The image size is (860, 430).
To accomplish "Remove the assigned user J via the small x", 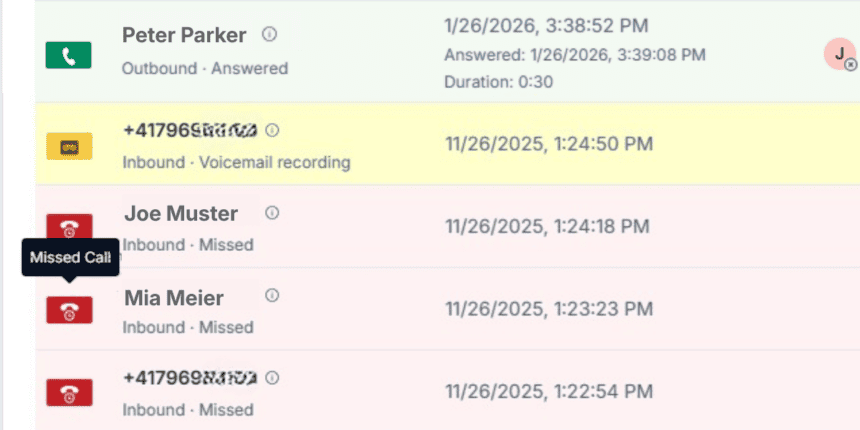I will (x=850, y=65).
